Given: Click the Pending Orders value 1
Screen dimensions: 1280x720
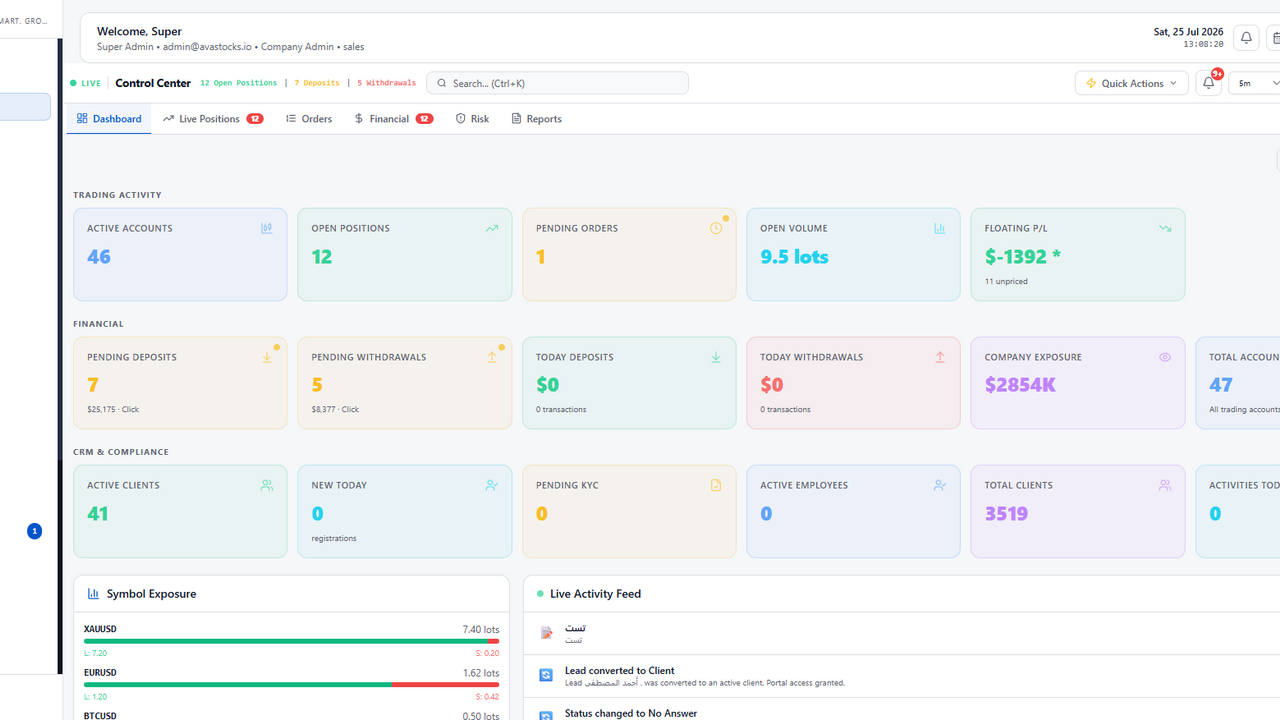Looking at the screenshot, I should tap(541, 257).
